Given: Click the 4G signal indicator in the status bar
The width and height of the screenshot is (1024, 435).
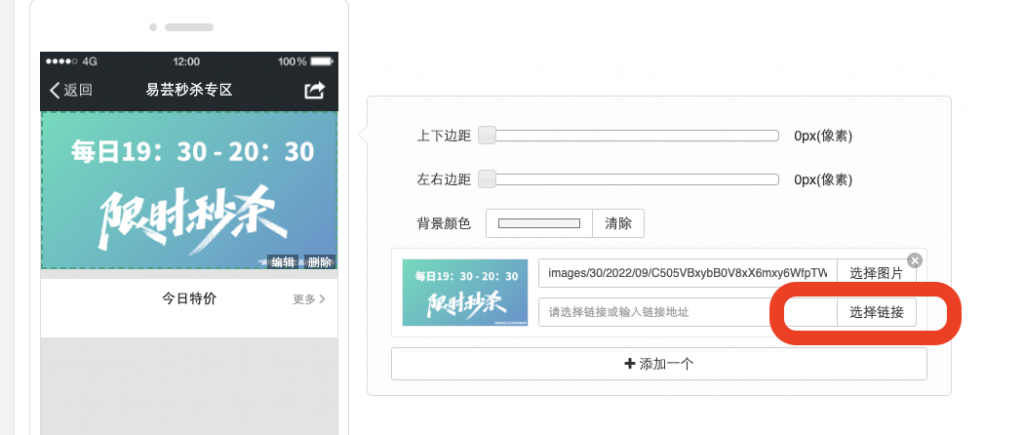Looking at the screenshot, I should click(72, 61).
